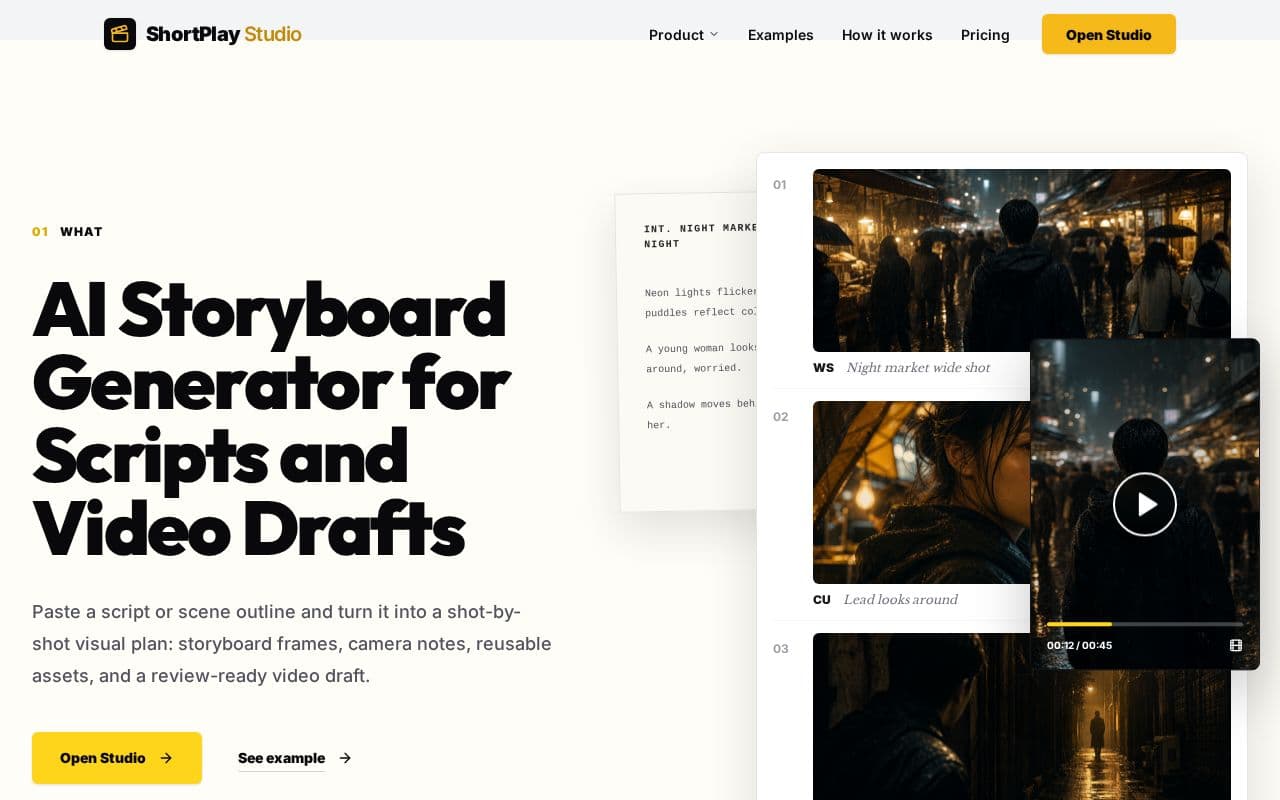Screen dimensions: 1280x800
Task: Expand the Product menu chevron
Action: click(x=714, y=34)
